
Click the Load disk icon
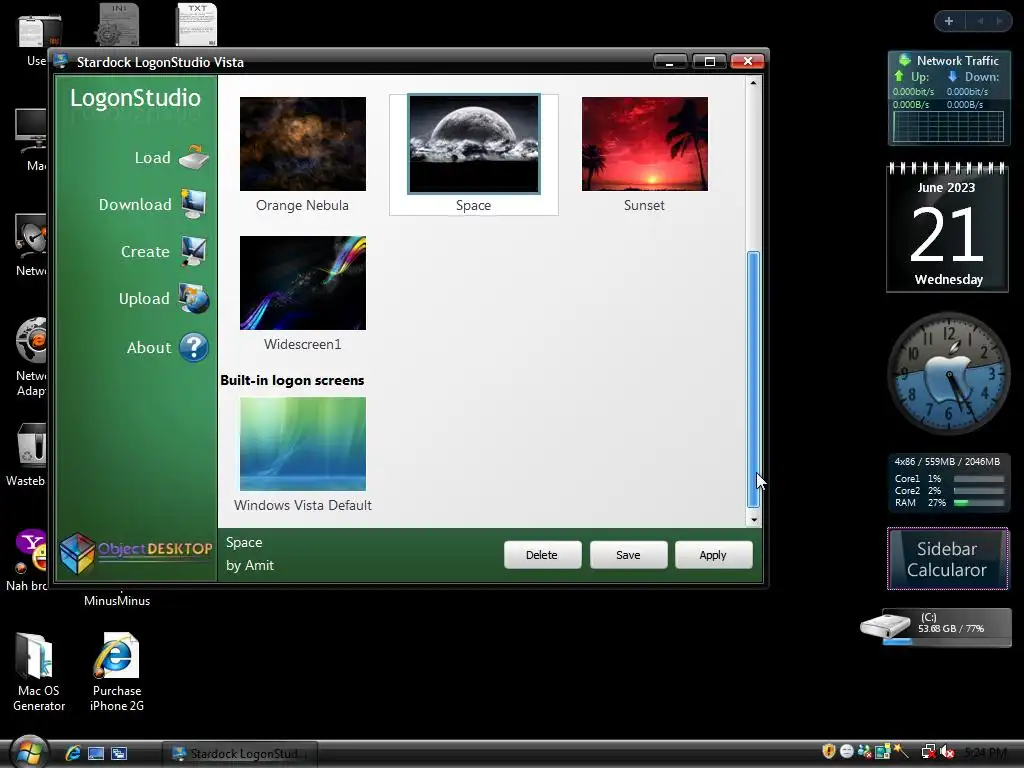pyautogui.click(x=194, y=157)
